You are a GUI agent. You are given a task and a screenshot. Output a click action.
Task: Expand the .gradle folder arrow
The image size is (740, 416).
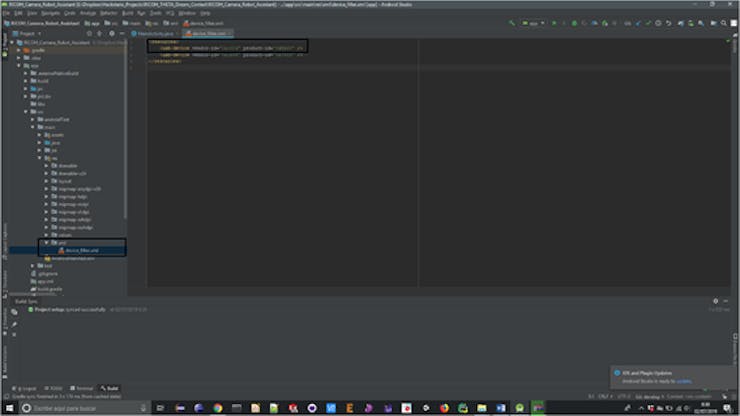[x=19, y=50]
